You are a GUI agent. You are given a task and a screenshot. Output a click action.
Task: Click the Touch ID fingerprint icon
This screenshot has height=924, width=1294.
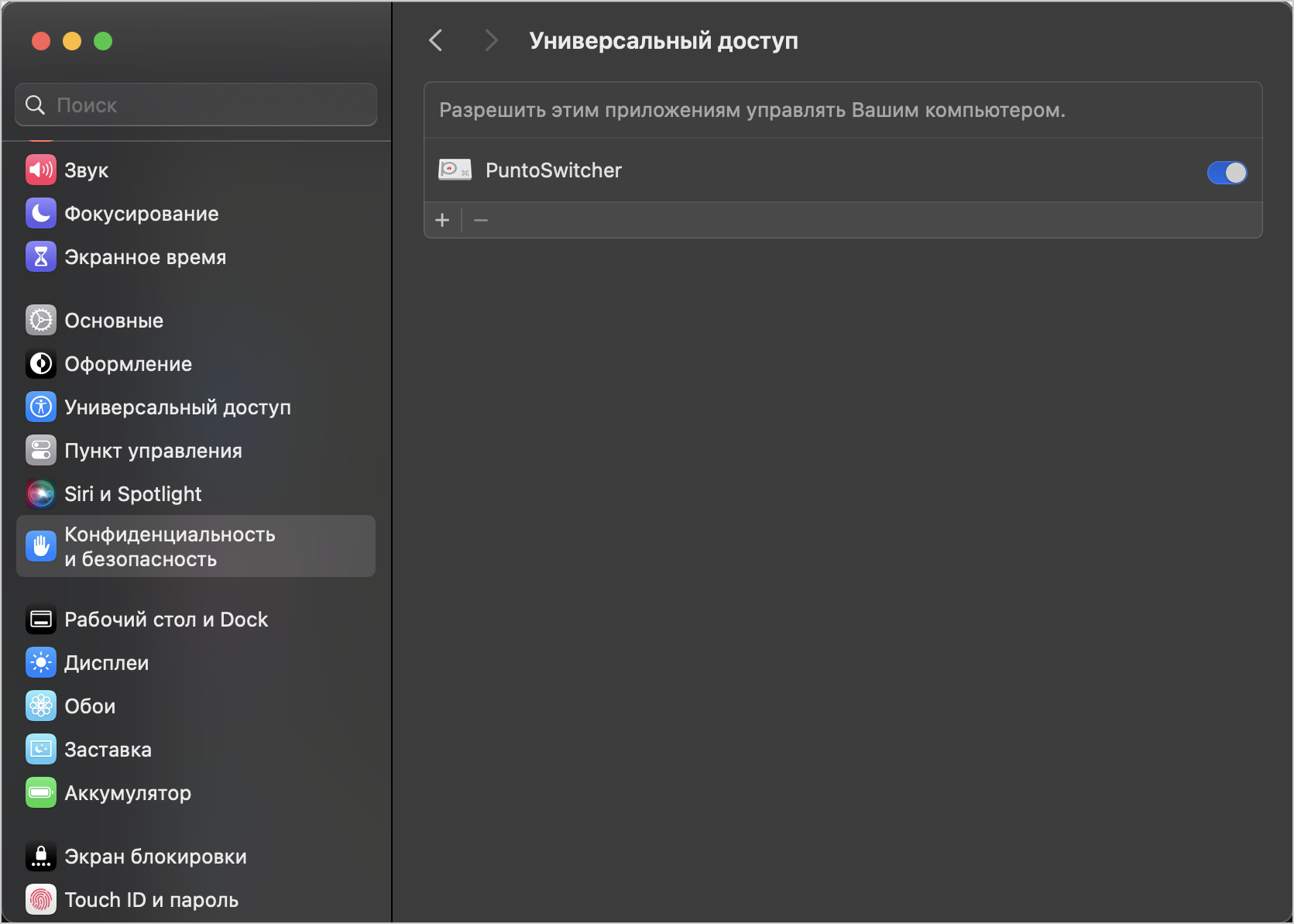[x=41, y=899]
